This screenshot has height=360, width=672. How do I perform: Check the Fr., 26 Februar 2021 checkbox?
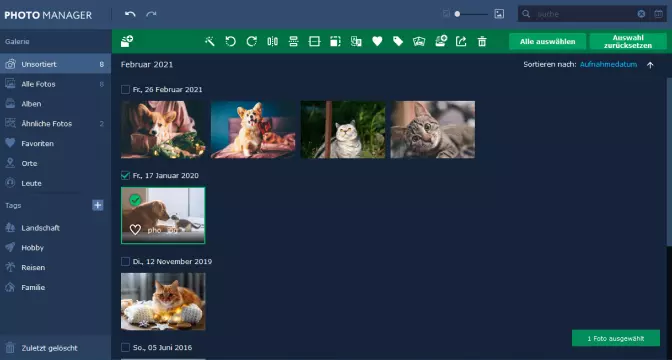point(125,90)
